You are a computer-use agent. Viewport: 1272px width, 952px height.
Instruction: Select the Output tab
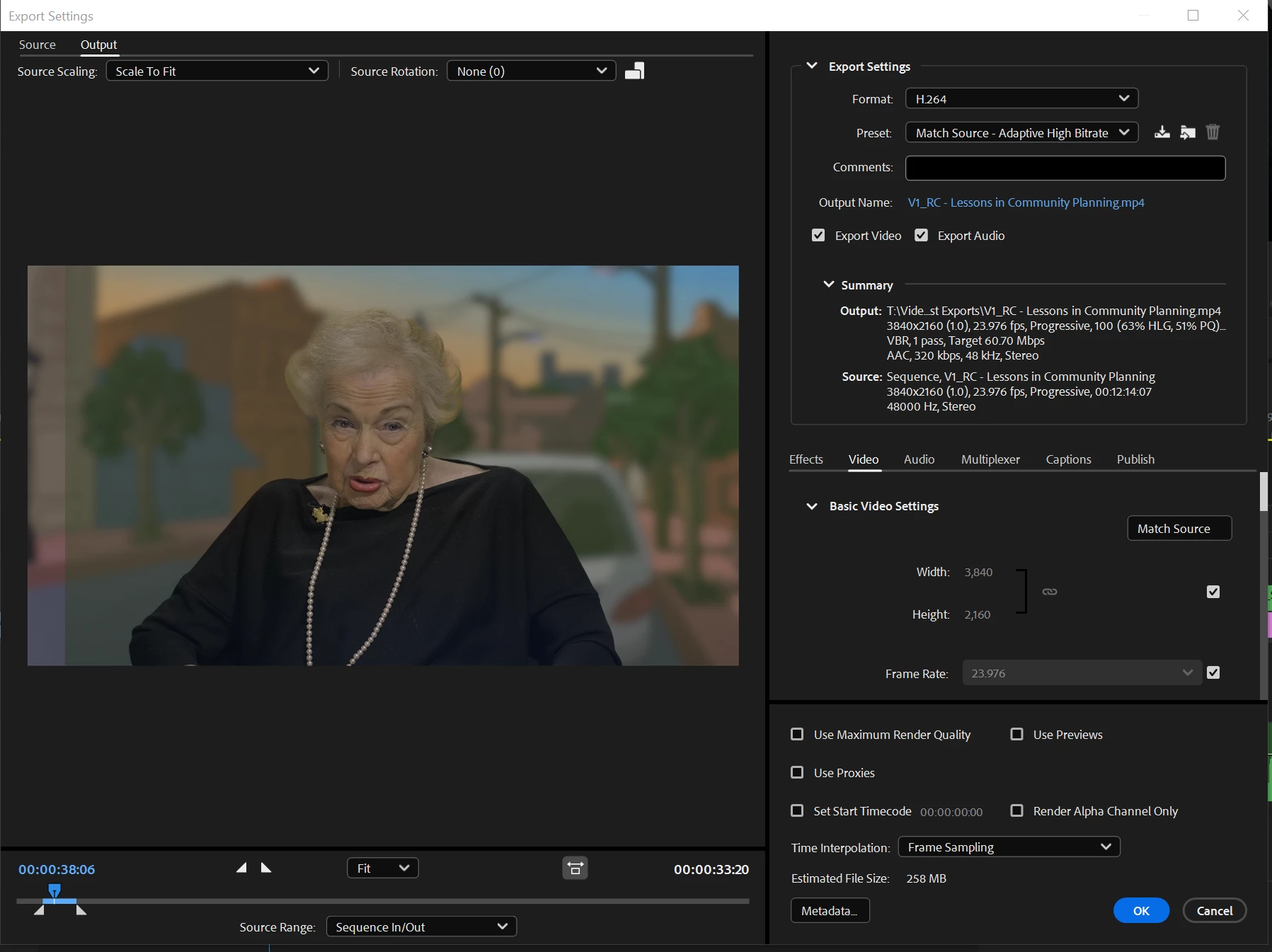(98, 45)
